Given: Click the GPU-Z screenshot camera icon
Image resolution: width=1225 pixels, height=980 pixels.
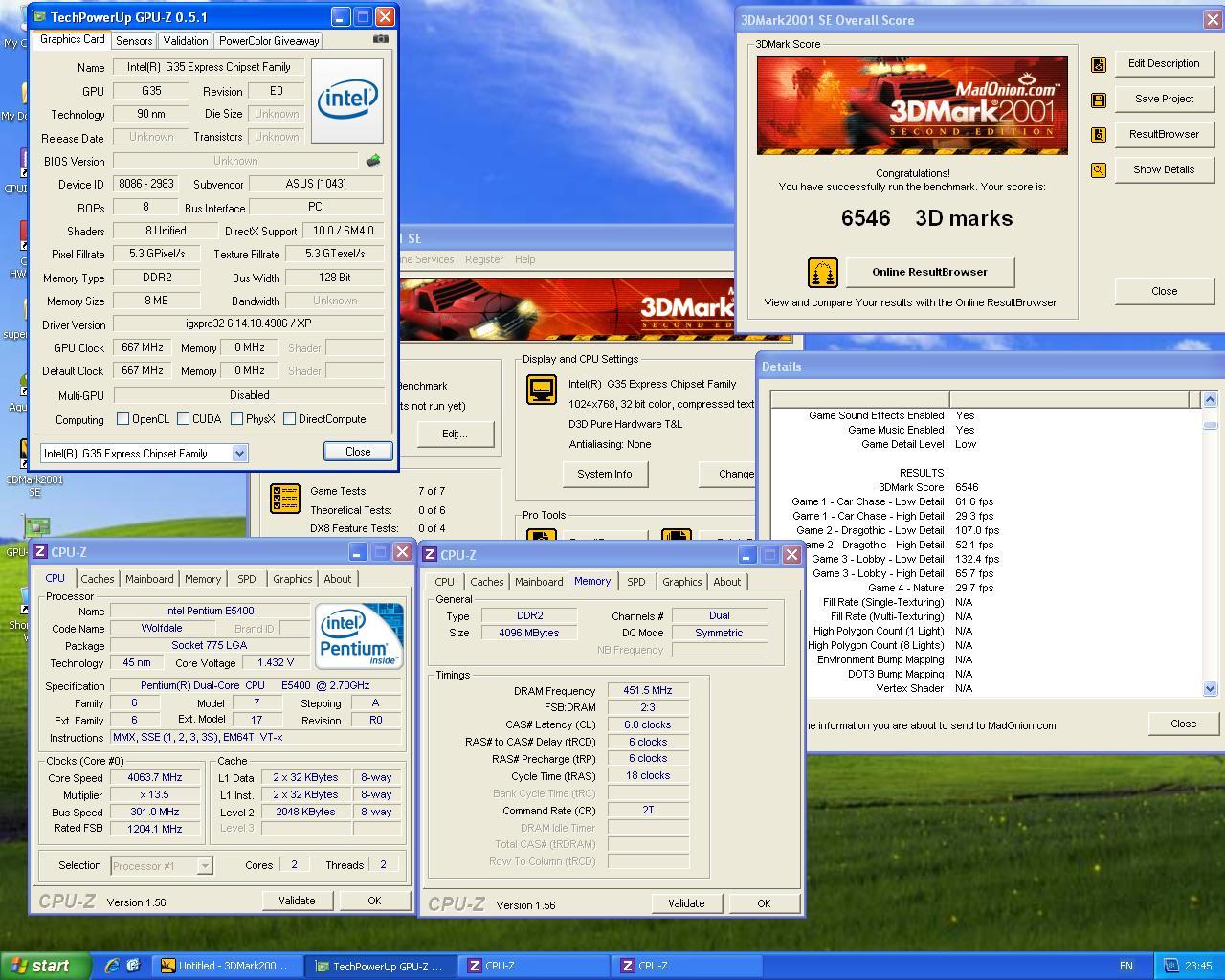Looking at the screenshot, I should (381, 39).
